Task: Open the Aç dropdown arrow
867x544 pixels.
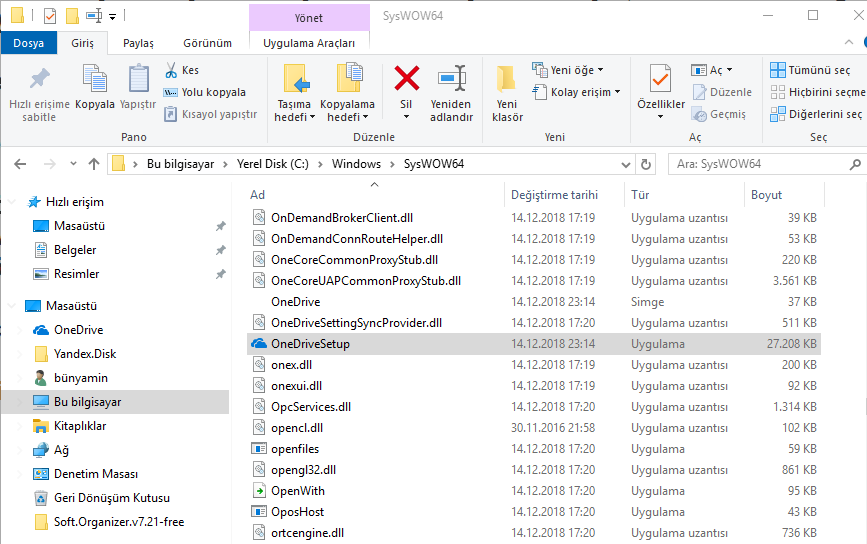Action: (729, 70)
